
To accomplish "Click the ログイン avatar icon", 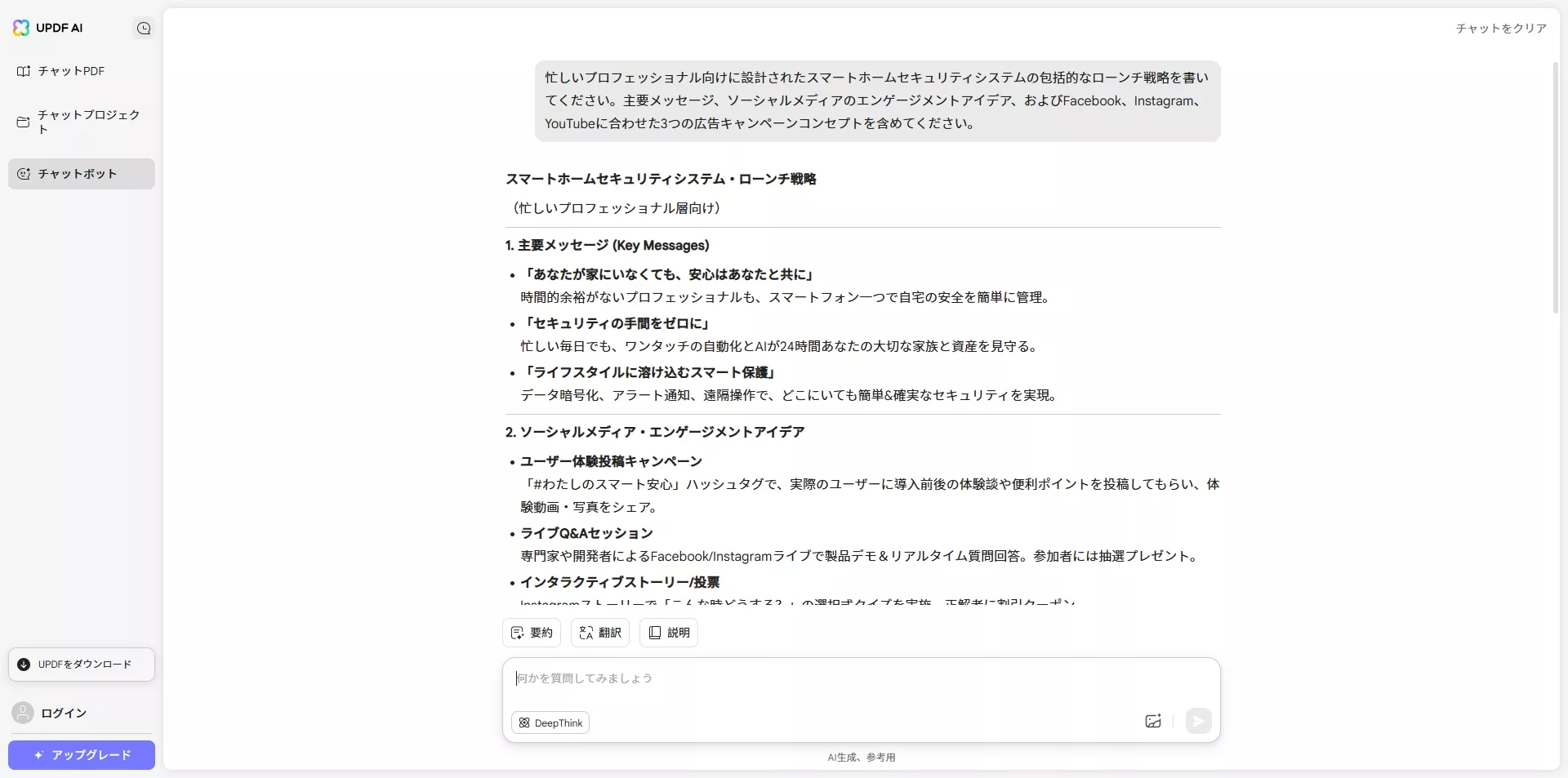I will pyautogui.click(x=23, y=713).
